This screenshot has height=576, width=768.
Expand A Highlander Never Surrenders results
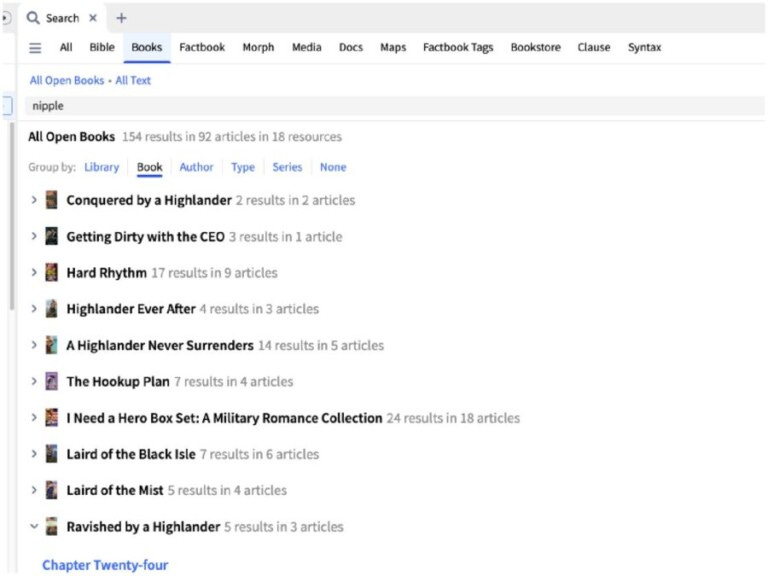(x=34, y=345)
